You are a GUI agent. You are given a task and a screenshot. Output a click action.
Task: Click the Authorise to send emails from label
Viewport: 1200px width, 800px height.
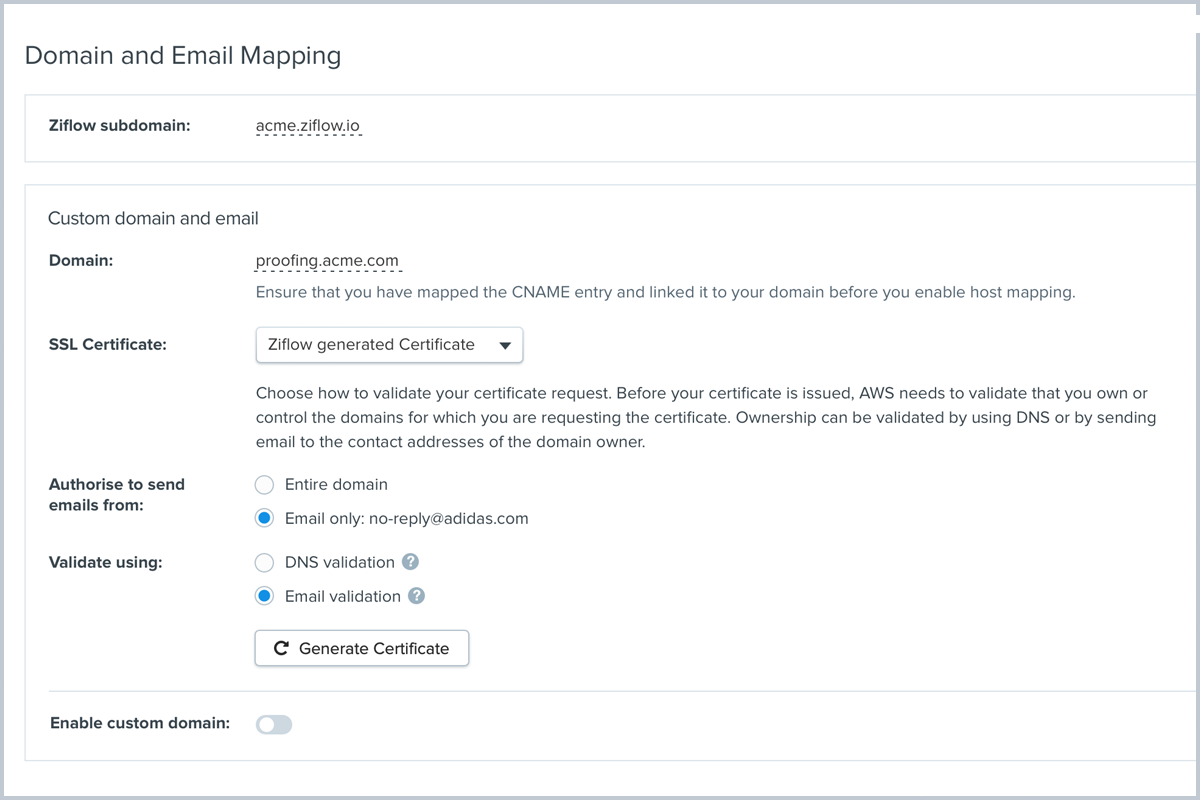117,495
